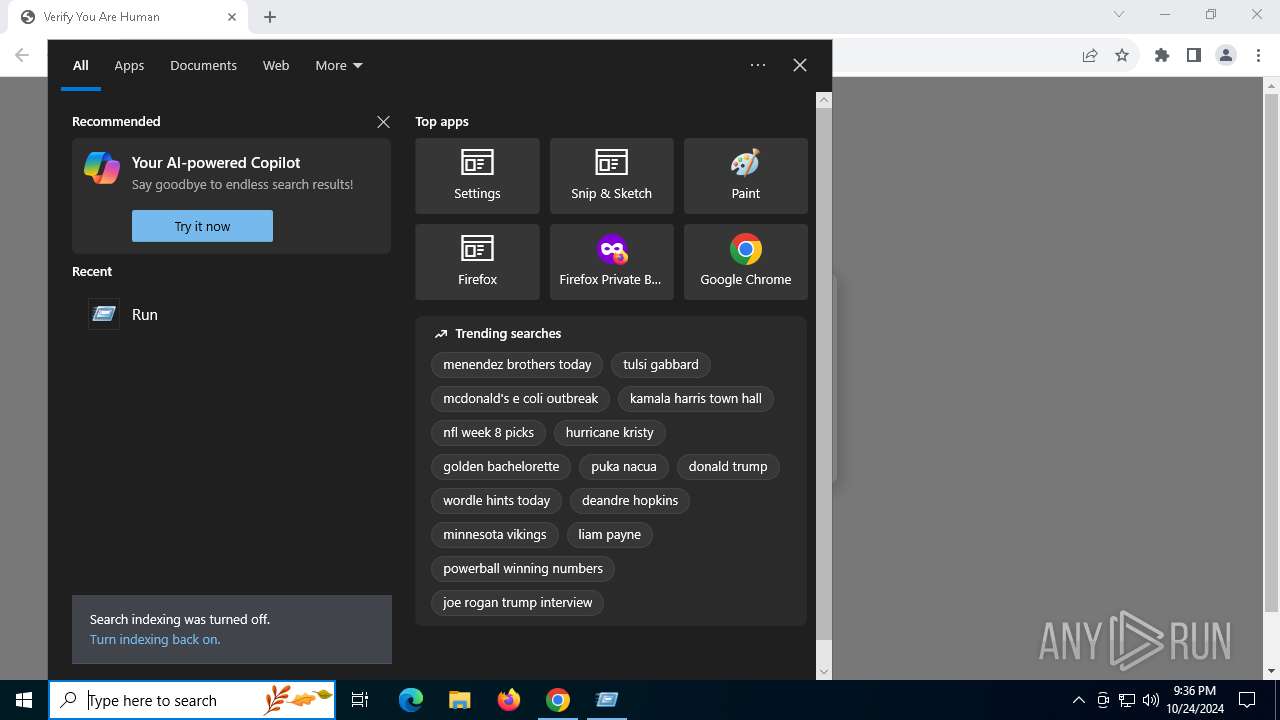1280x720 pixels.
Task: Select donald trump trending chip
Action: click(x=728, y=467)
